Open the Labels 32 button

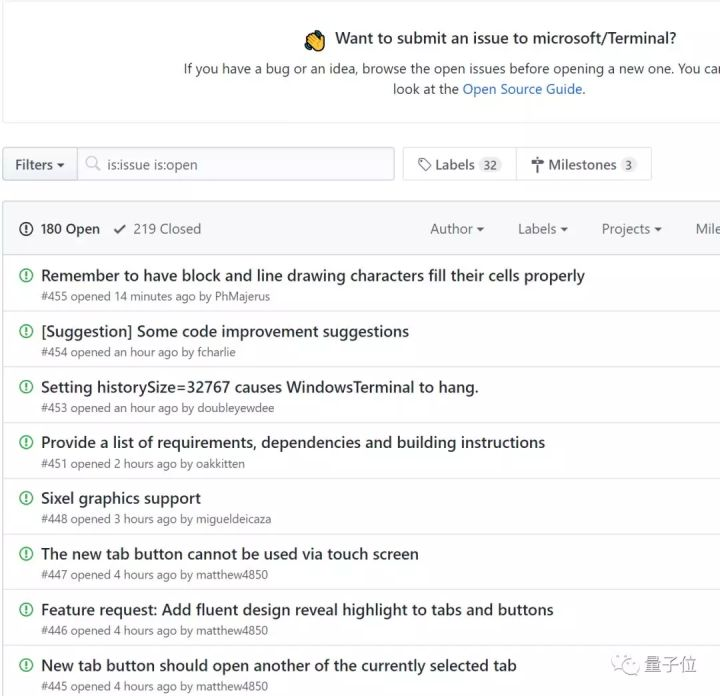tap(459, 164)
